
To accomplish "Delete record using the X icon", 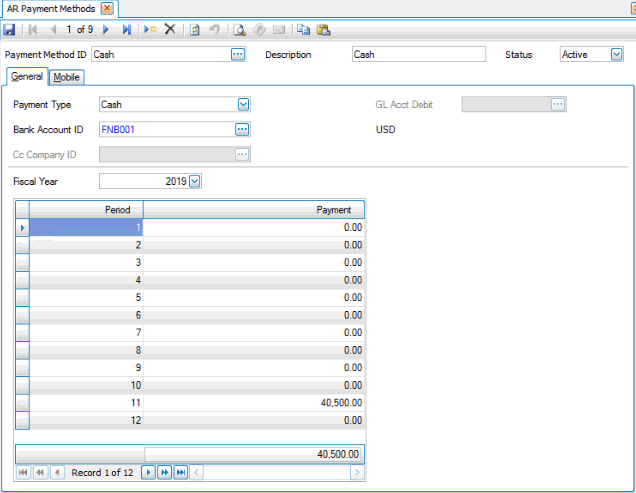I will (x=170, y=30).
